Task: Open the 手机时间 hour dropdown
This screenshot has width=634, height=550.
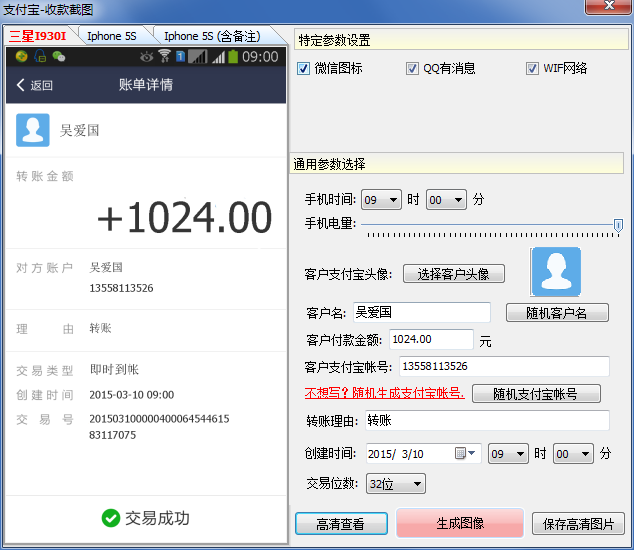Action: point(381,200)
